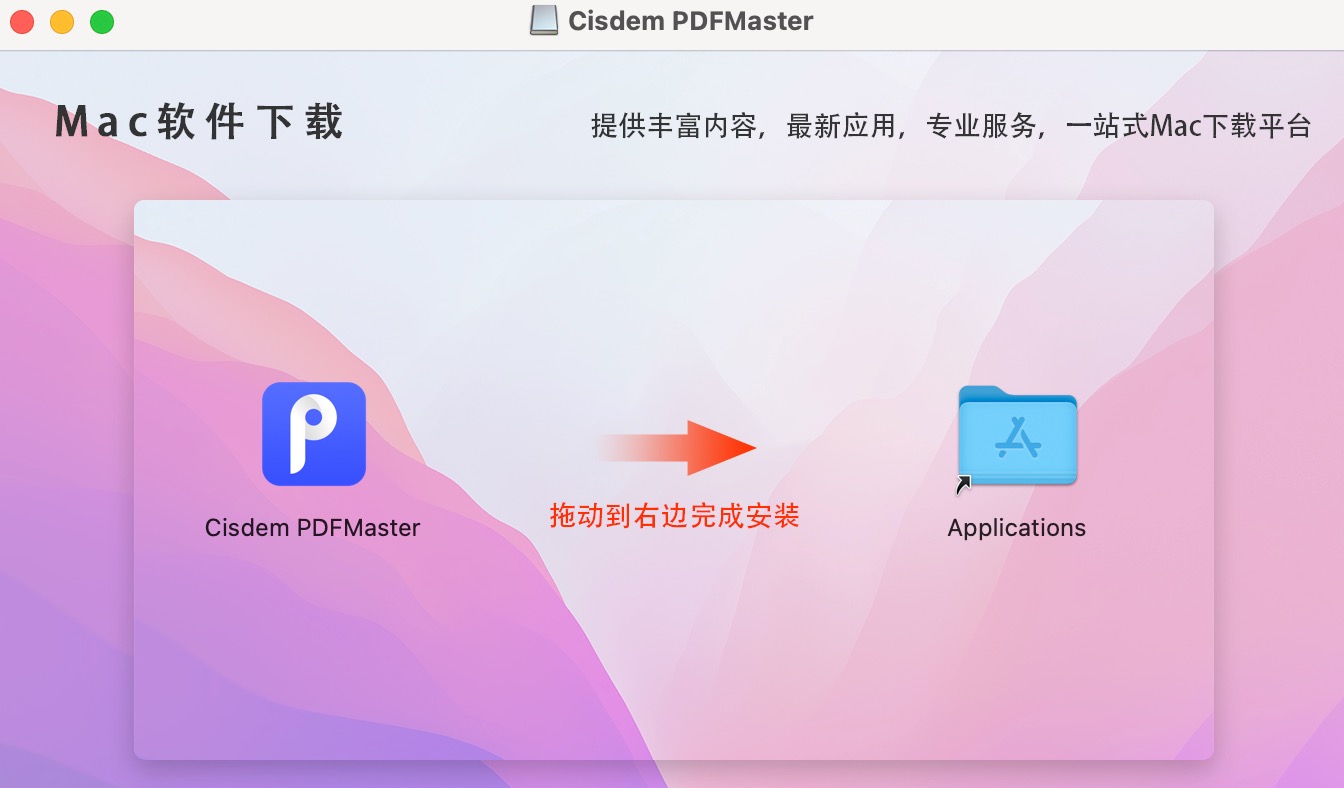Click the disk drive icon in title bar
The height and width of the screenshot is (788, 1344).
pyautogui.click(x=544, y=20)
